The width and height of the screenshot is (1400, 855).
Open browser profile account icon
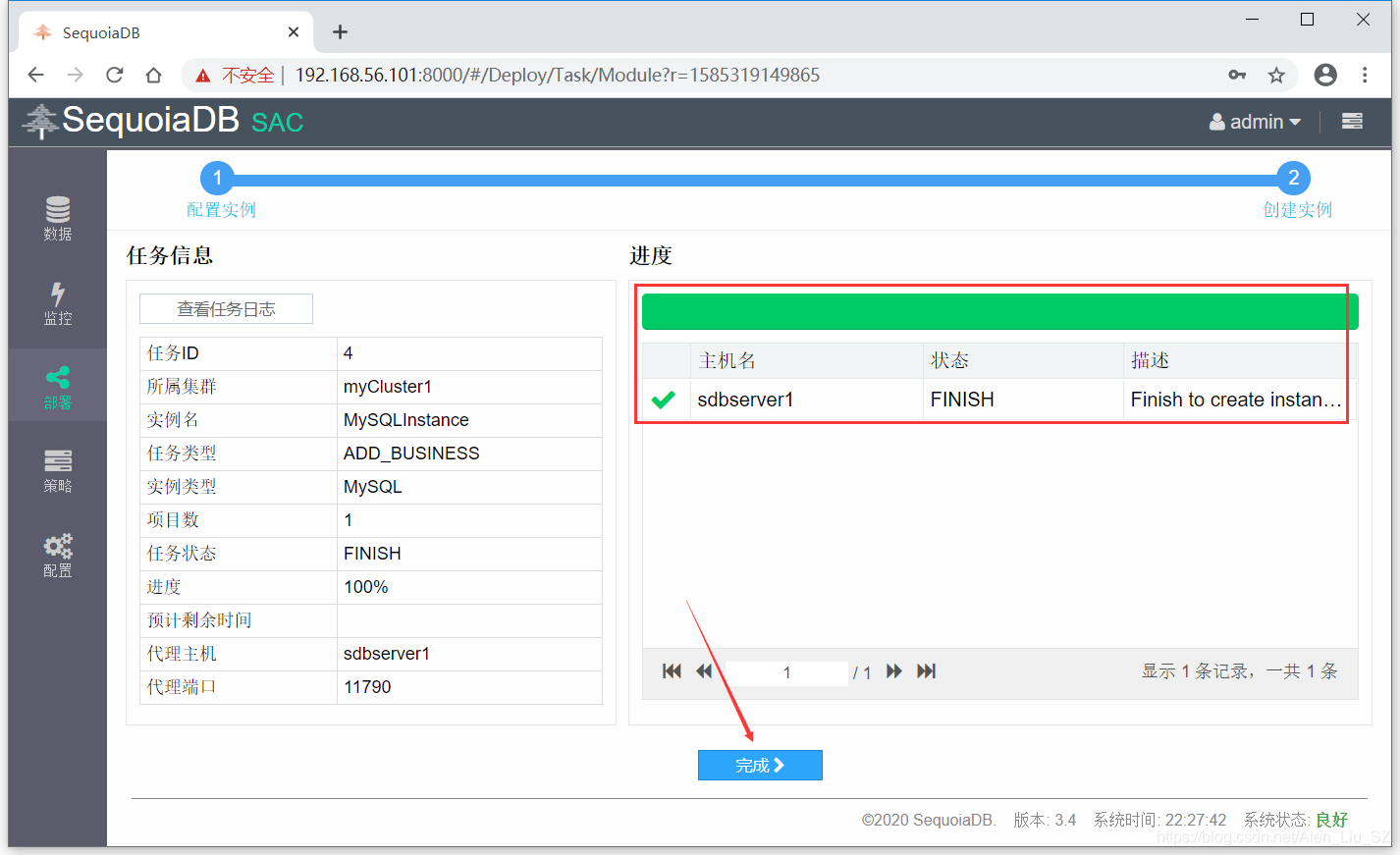pos(1325,75)
